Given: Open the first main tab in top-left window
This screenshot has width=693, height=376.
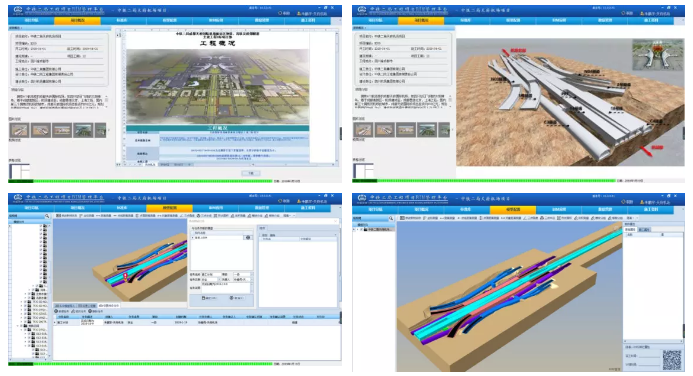Looking at the screenshot, I should tap(31, 20).
